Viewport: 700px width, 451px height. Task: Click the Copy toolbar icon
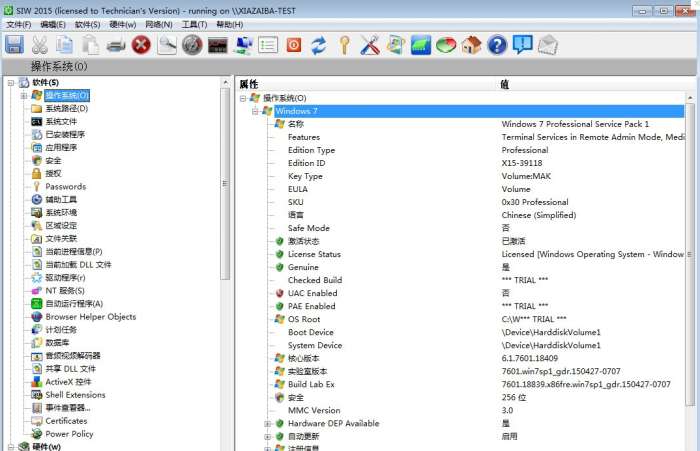point(65,45)
